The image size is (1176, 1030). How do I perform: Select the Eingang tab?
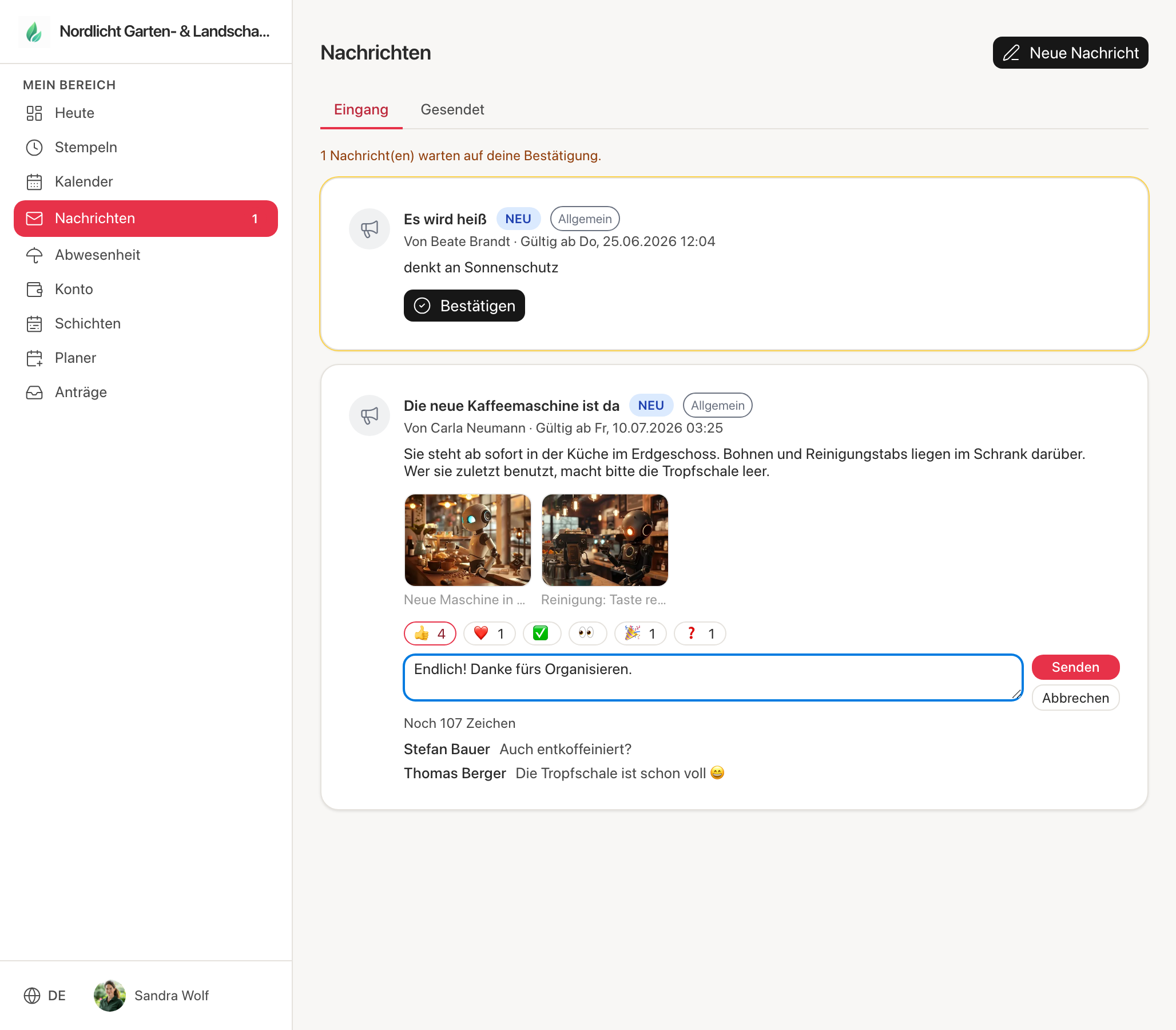[x=361, y=109]
